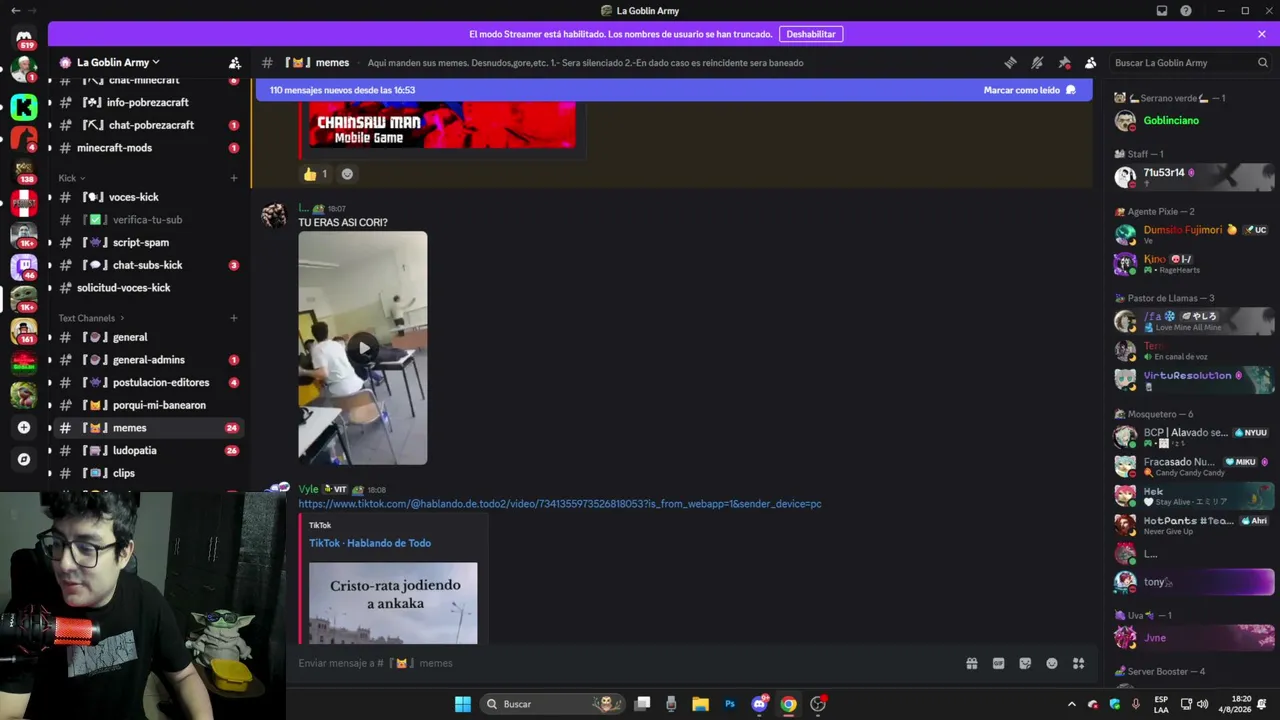Click the taskbar Buscar search box
This screenshot has width=1280, height=720.
pyautogui.click(x=552, y=704)
